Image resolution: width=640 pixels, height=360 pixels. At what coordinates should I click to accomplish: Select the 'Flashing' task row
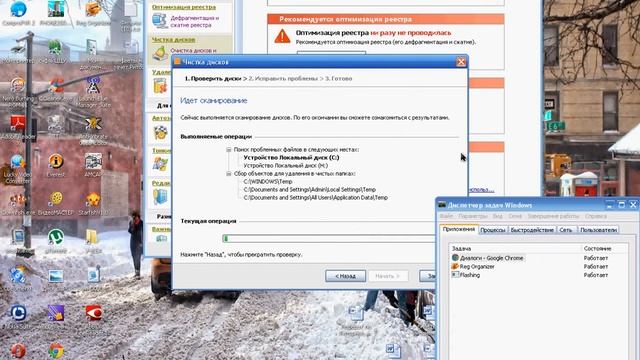466,275
